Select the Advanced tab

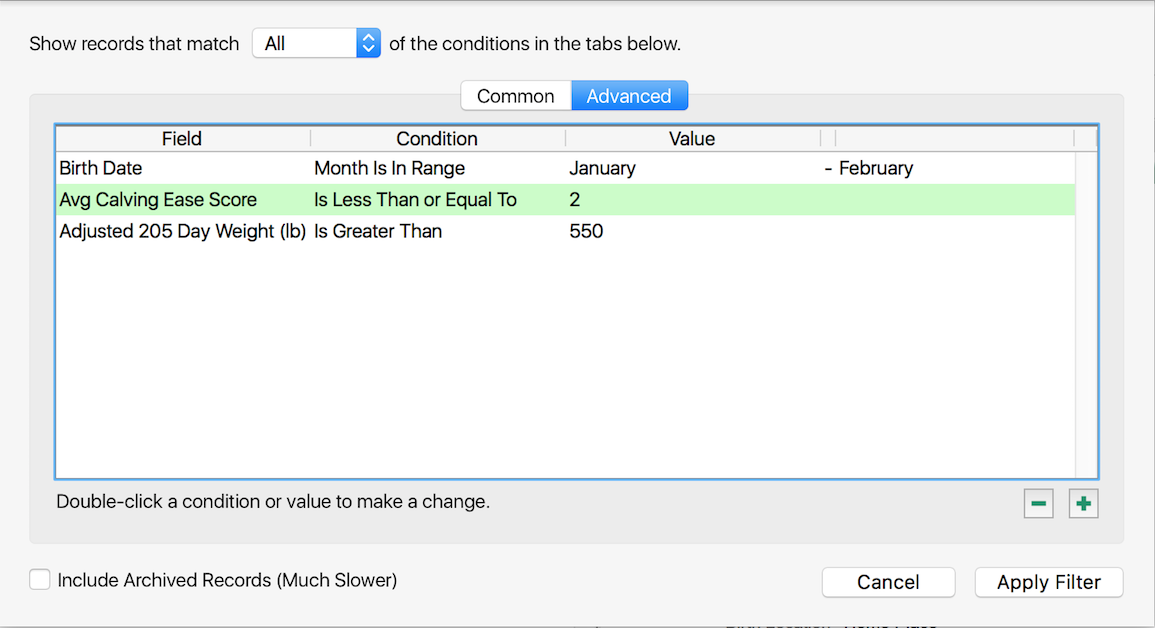(629, 96)
